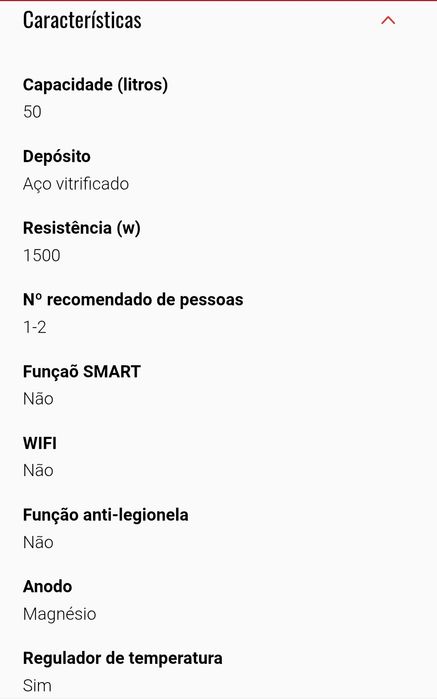Click the 1-2 people value
This screenshot has height=699, width=437.
pyautogui.click(x=35, y=327)
